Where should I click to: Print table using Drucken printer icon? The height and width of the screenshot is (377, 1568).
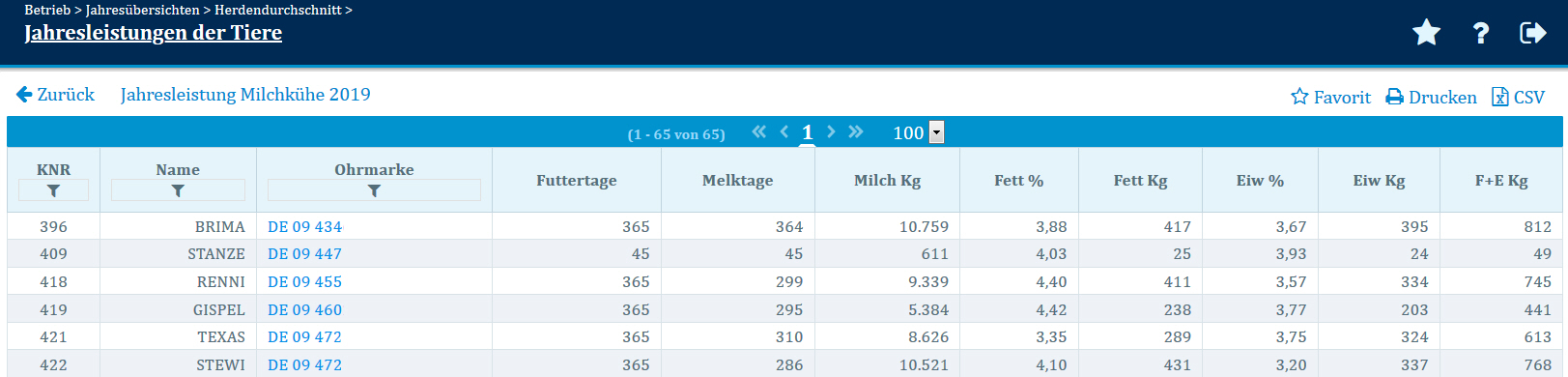(1431, 97)
